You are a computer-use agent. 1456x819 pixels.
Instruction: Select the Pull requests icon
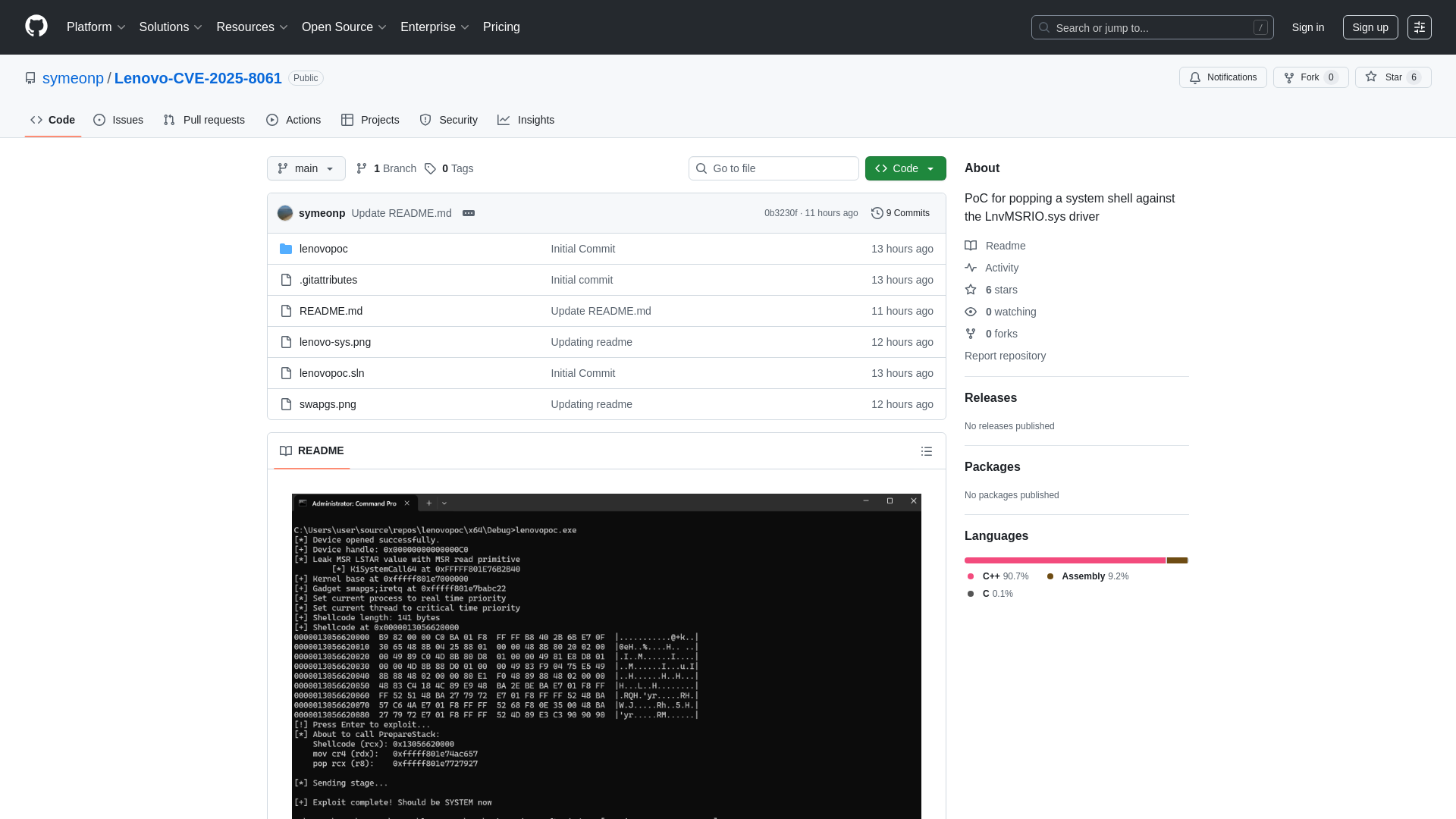pyautogui.click(x=168, y=120)
